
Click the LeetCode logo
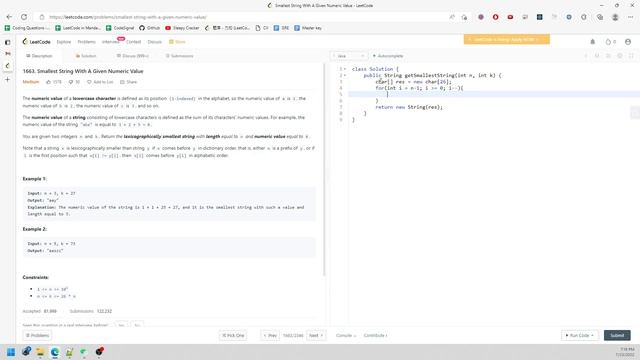[x=36, y=42]
